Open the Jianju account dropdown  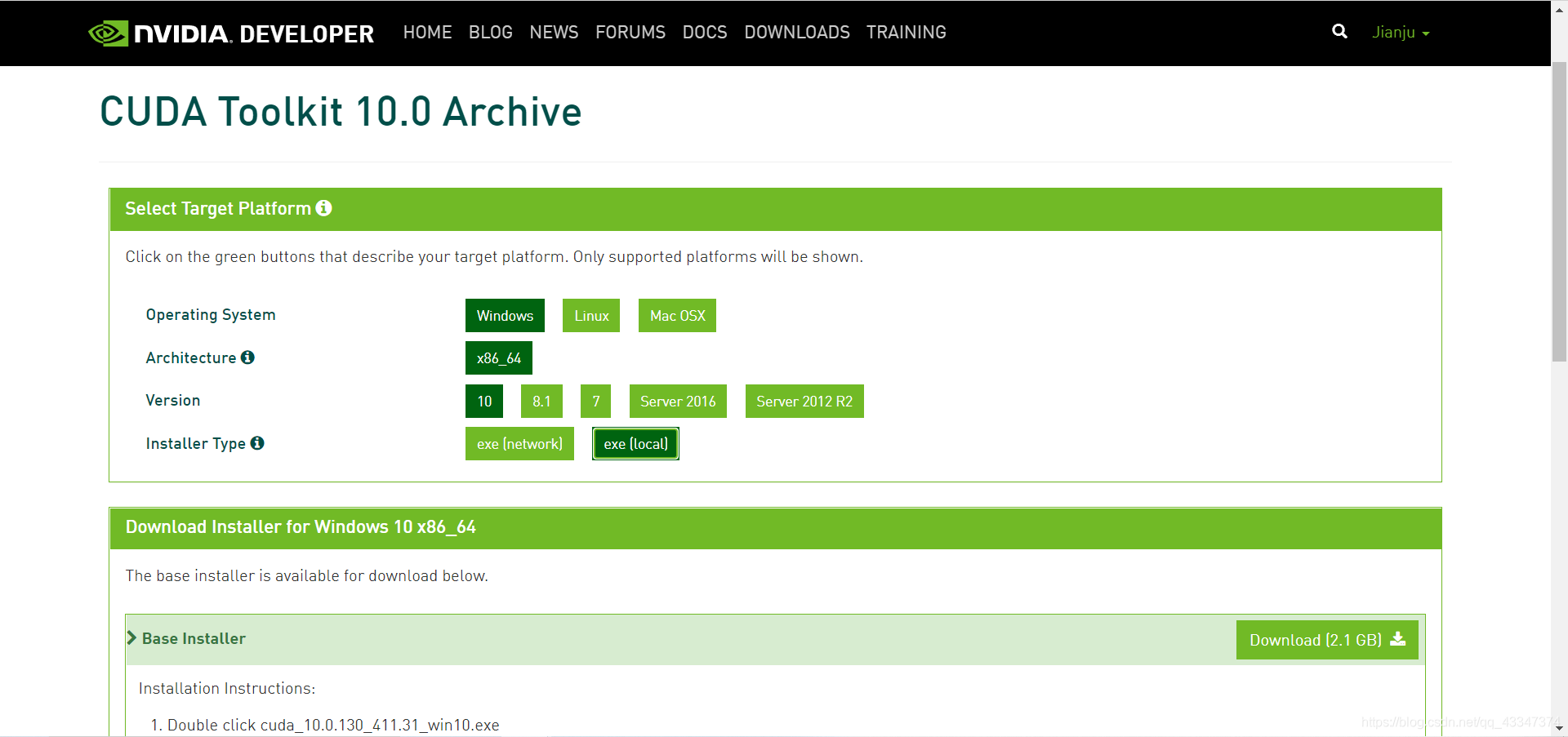(x=1401, y=33)
